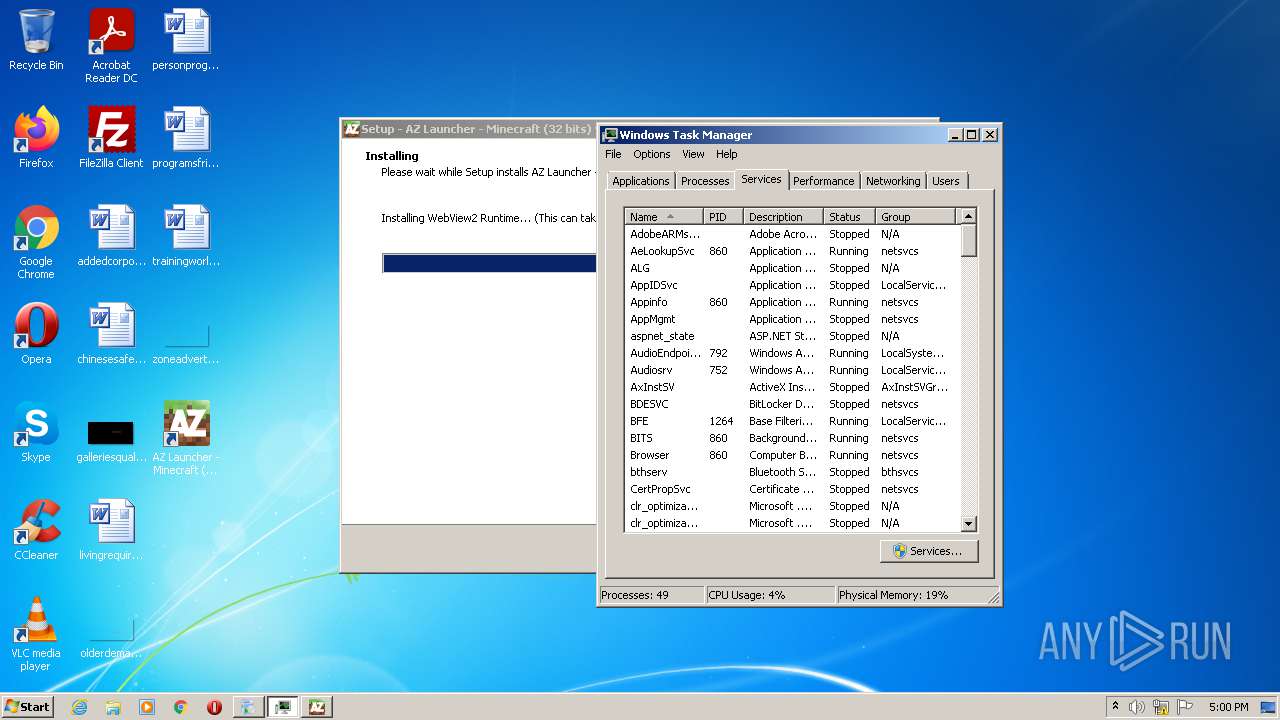The width and height of the screenshot is (1280, 720).
Task: Select the CertPropSvc service row
Action: [x=792, y=489]
